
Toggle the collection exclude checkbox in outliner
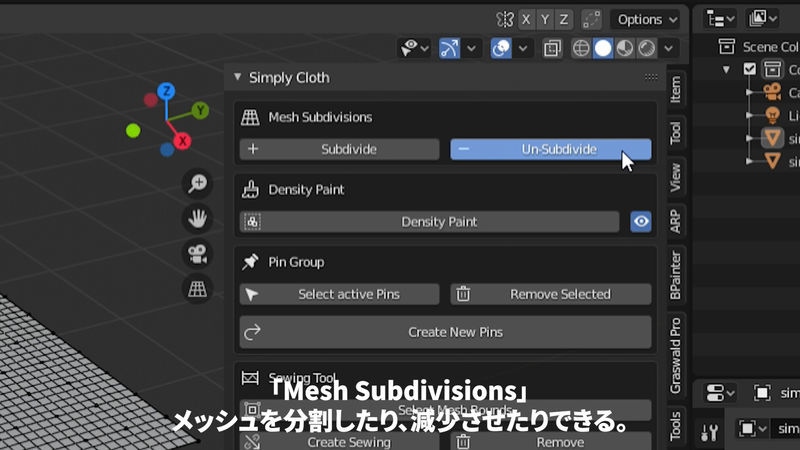tap(749, 69)
